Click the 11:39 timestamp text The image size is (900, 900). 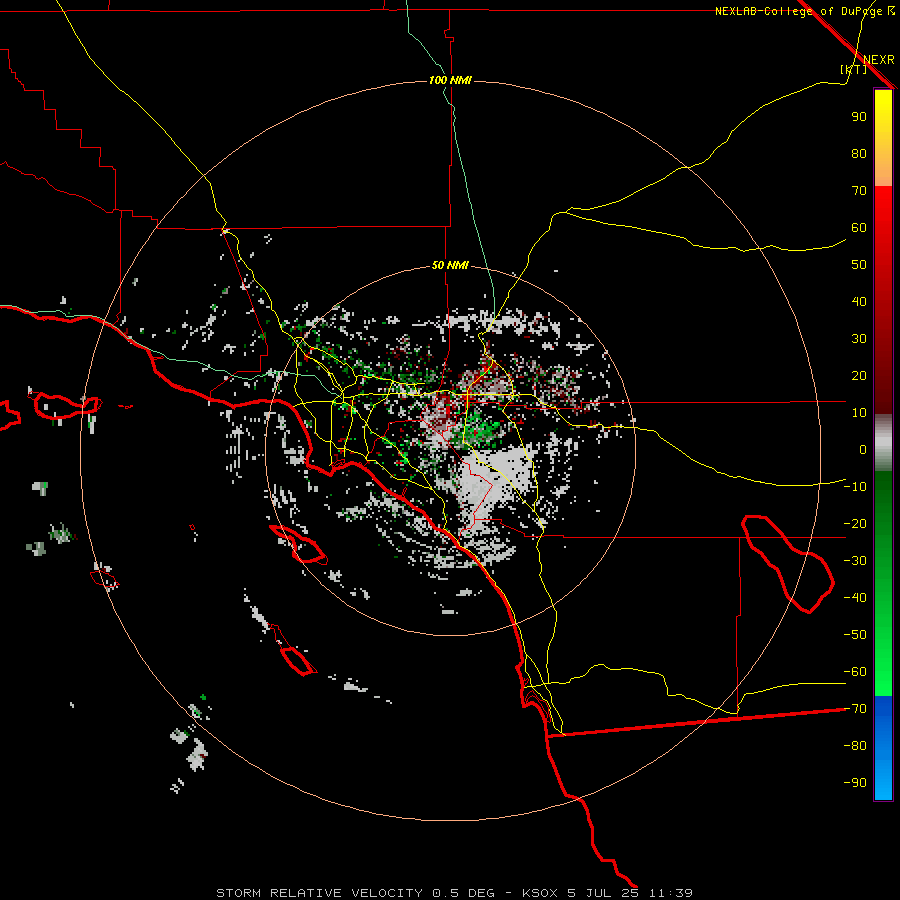pos(670,893)
